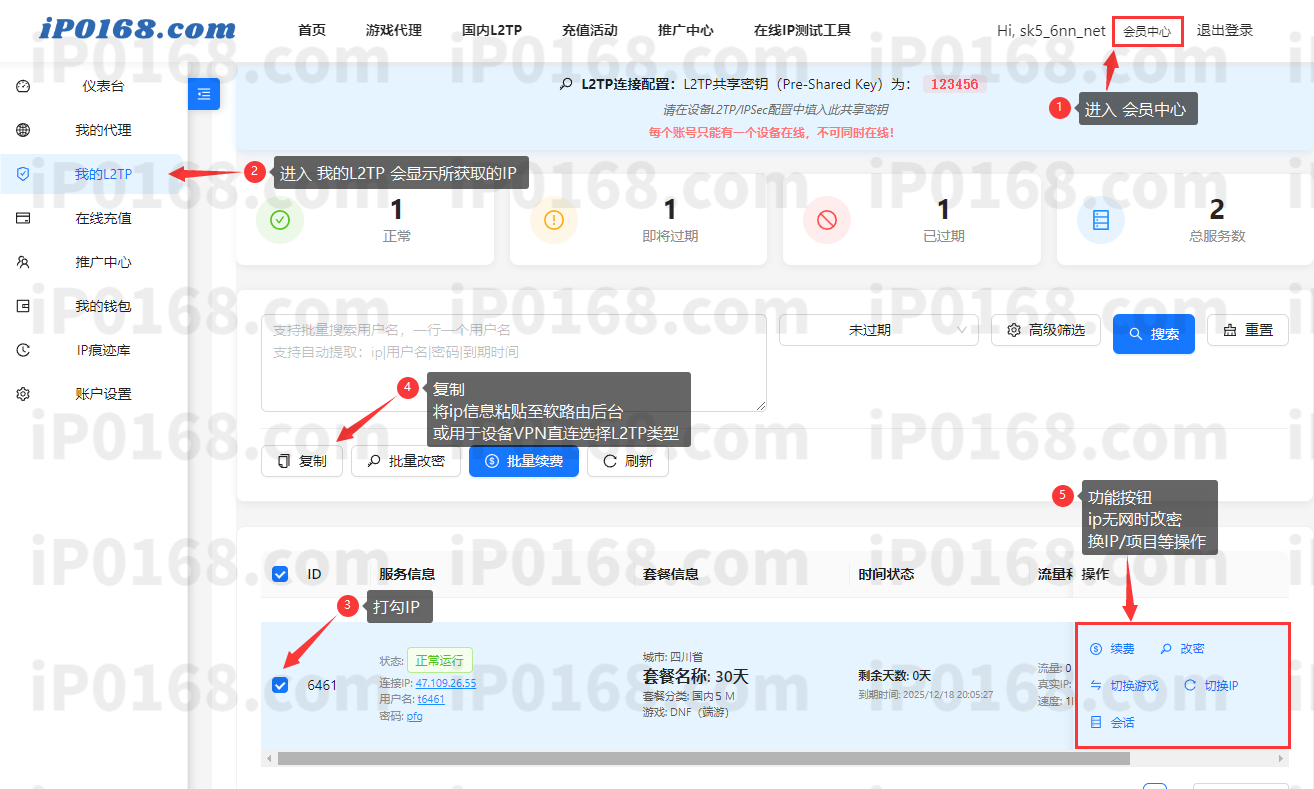Open the 充值活动 navigation item
The height and width of the screenshot is (789, 1314).
tap(590, 30)
